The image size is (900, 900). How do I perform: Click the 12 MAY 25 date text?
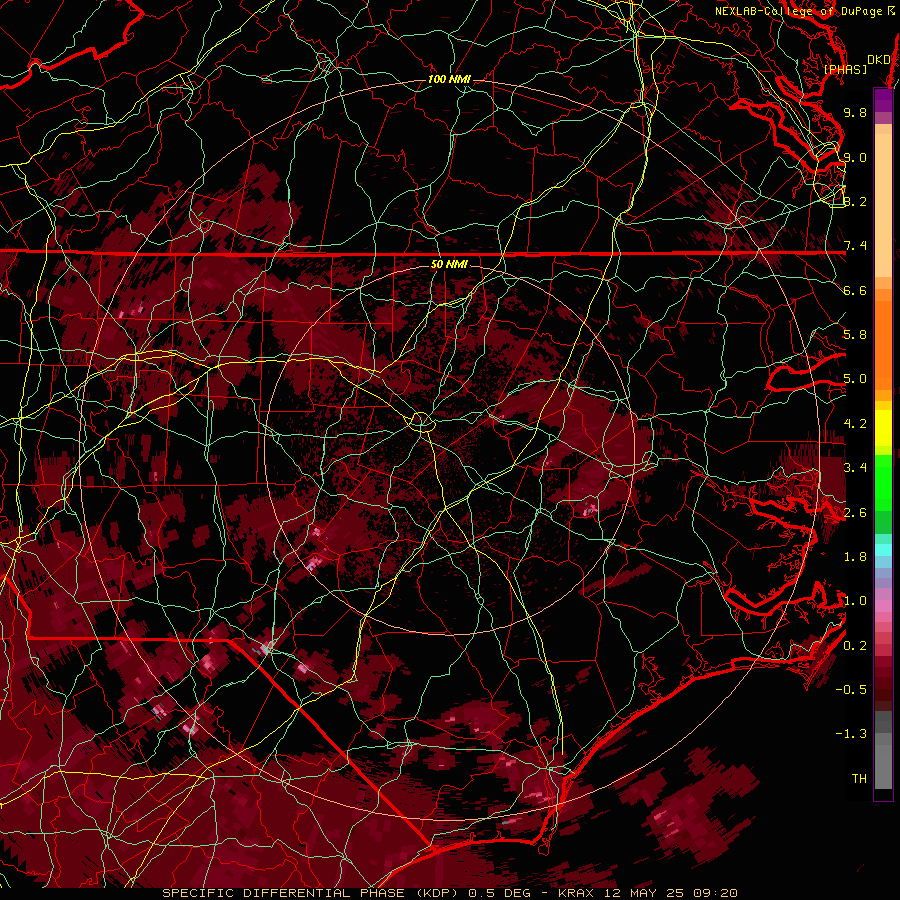coord(644,893)
